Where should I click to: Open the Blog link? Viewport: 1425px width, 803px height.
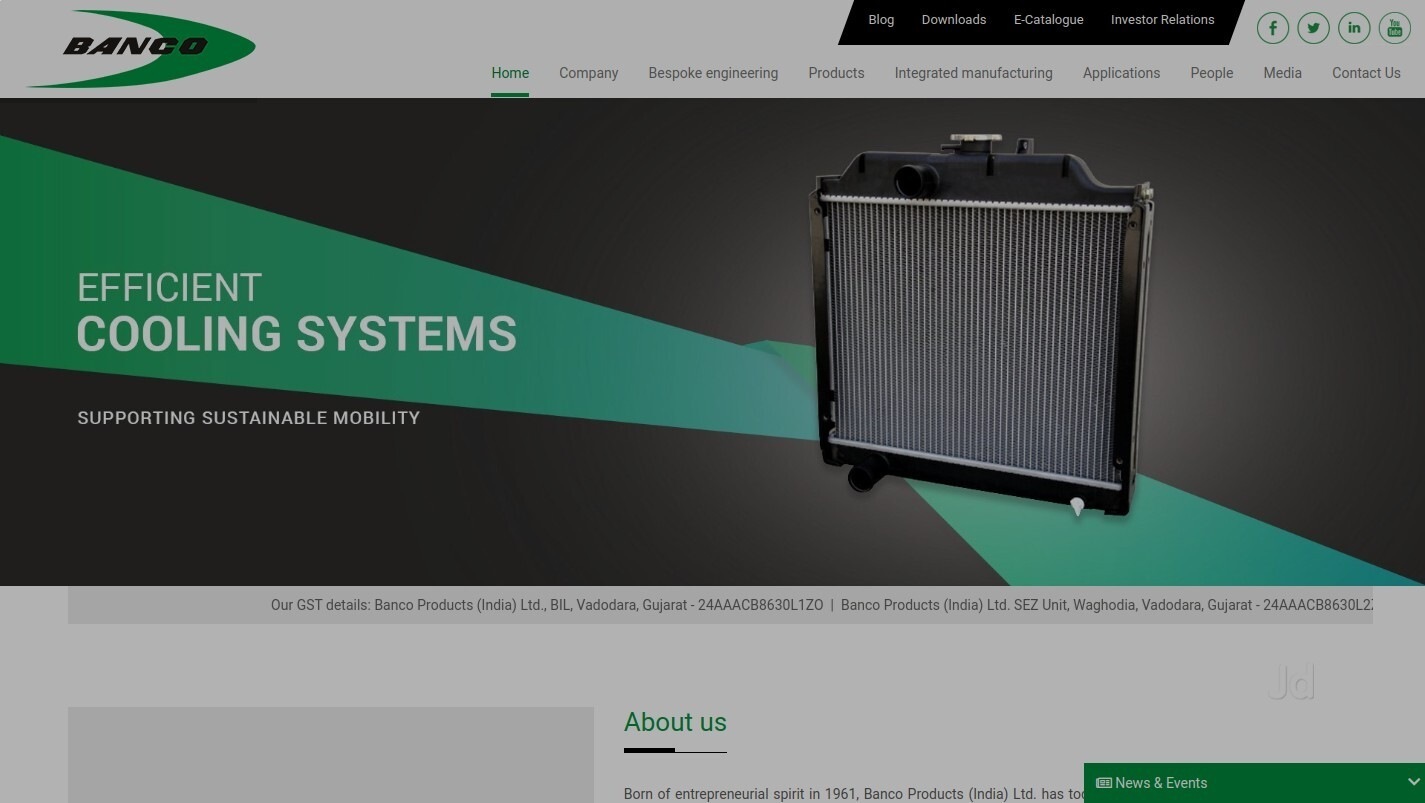pyautogui.click(x=881, y=20)
